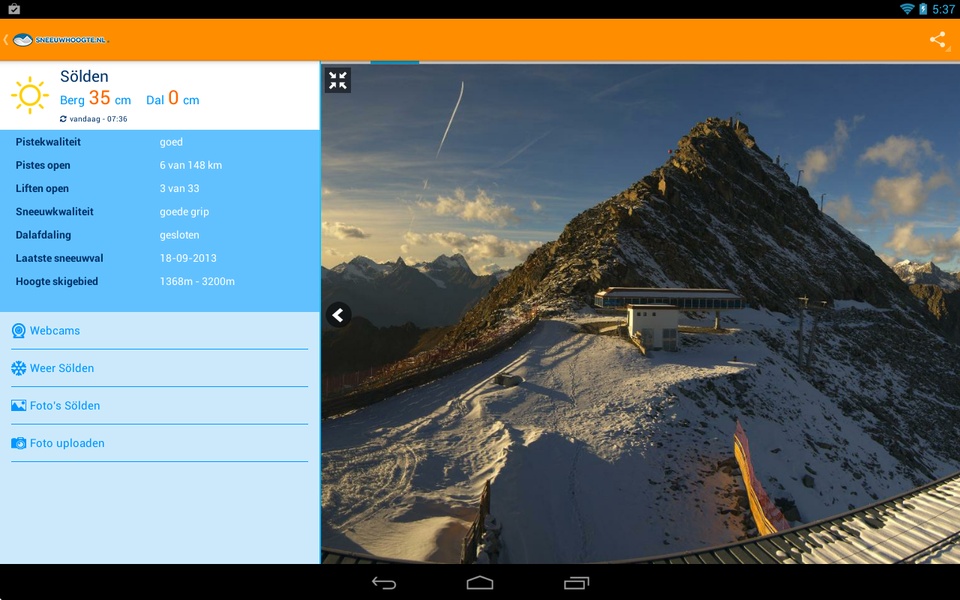Viewport: 960px width, 600px height.
Task: Tap the Pistes open label
Action: (43, 165)
